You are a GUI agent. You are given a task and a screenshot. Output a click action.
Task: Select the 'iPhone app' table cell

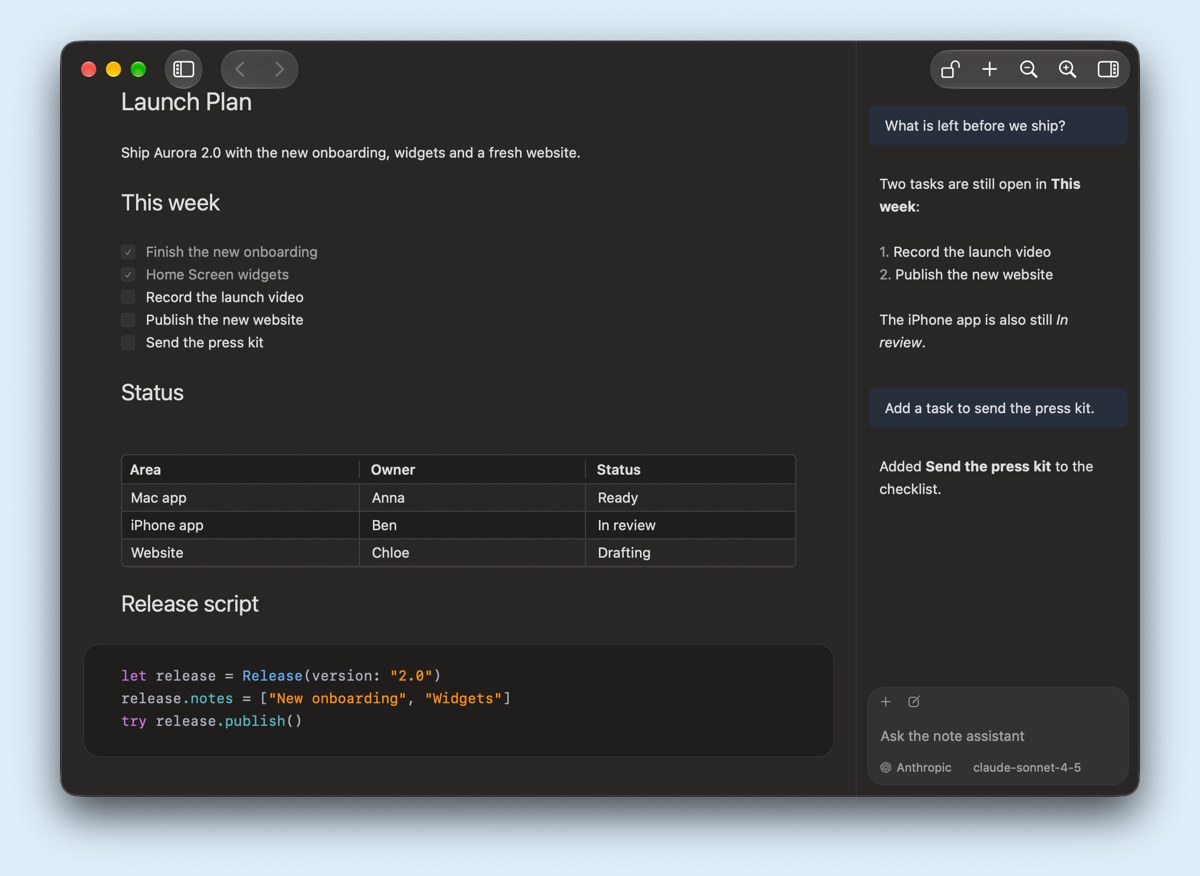click(x=240, y=525)
